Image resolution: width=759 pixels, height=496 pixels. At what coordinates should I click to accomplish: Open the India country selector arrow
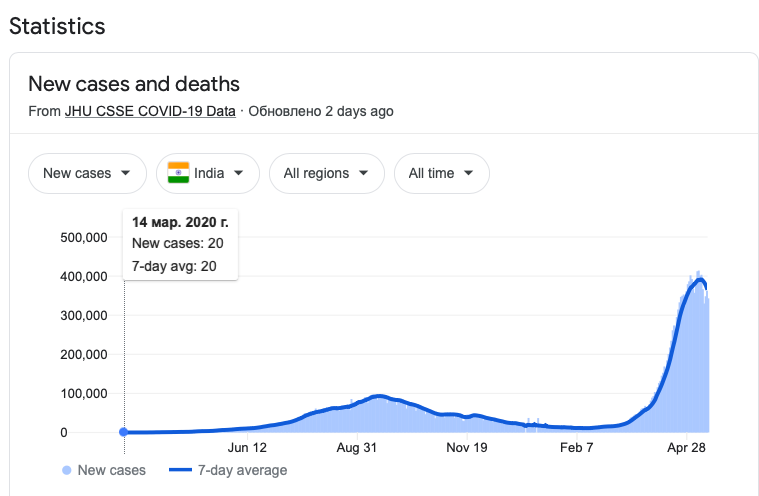(x=238, y=173)
